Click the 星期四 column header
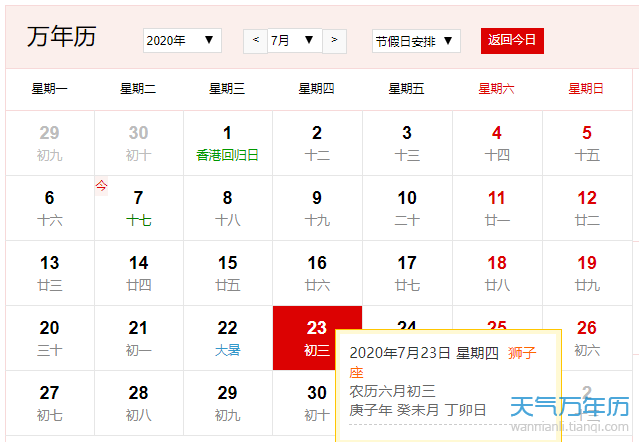 point(317,88)
